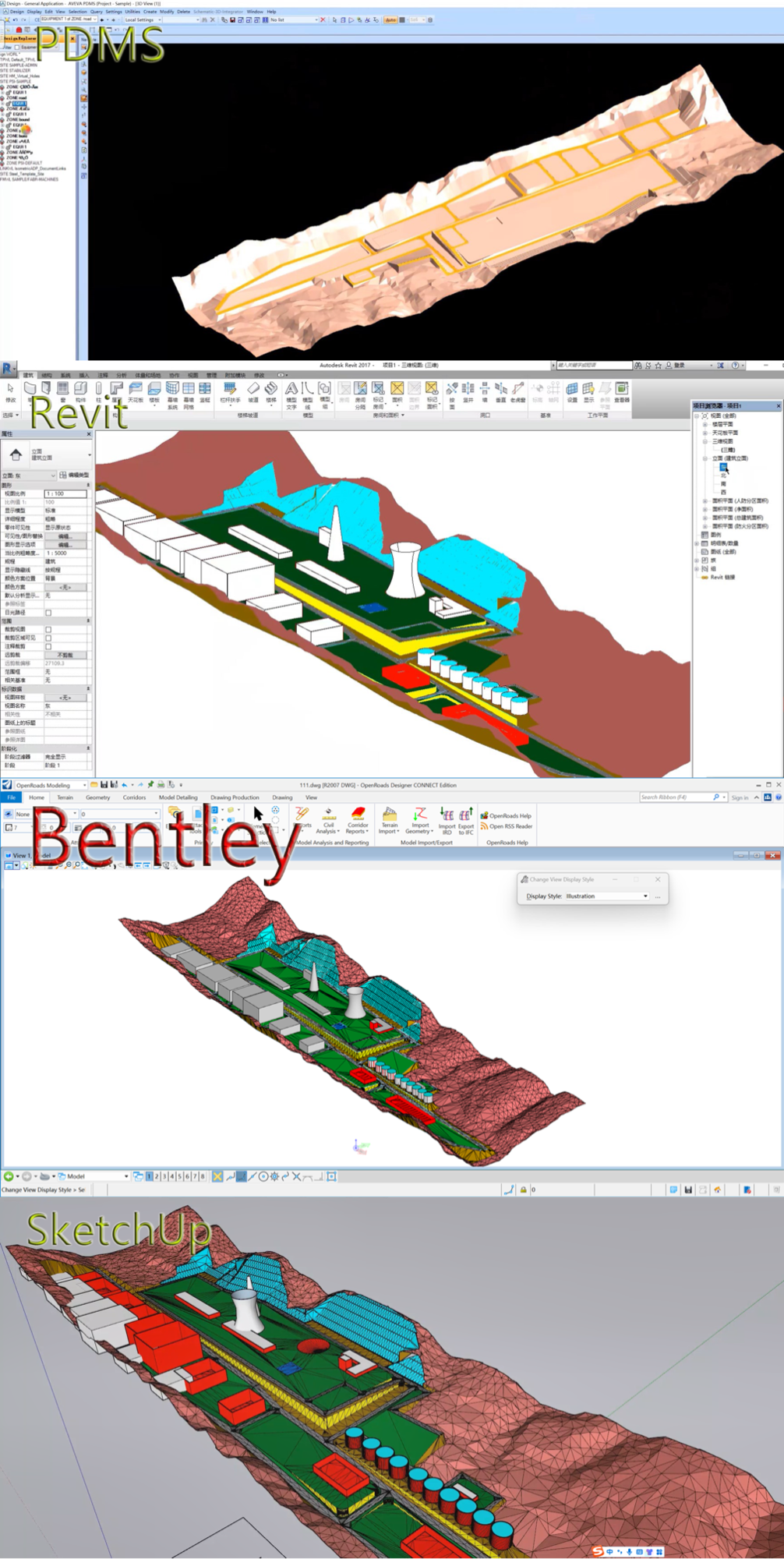This screenshot has height=1559, width=784.
Task: Click the 视图比例 1:100 value field
Action: tap(65, 493)
